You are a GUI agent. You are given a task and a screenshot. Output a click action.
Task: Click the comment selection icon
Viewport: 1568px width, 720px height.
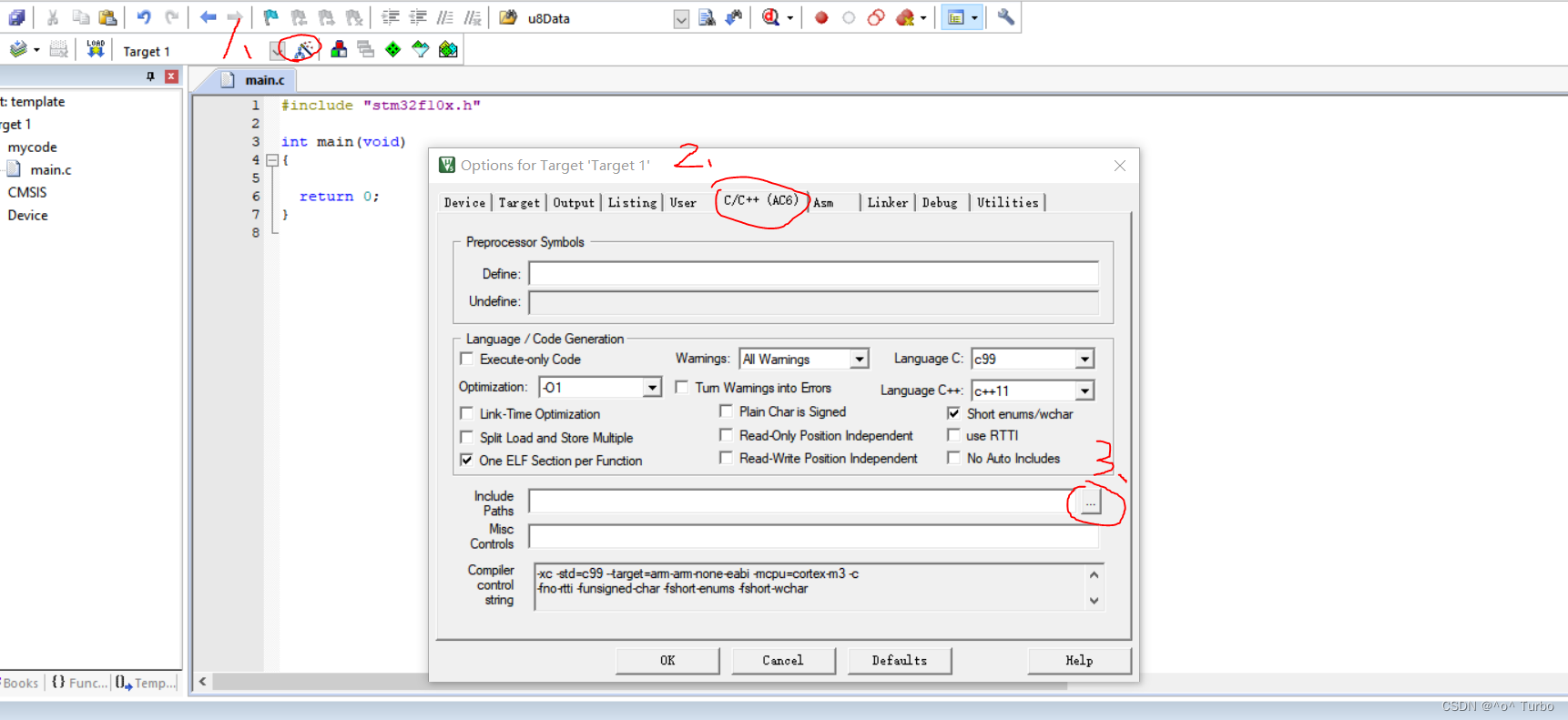(444, 17)
